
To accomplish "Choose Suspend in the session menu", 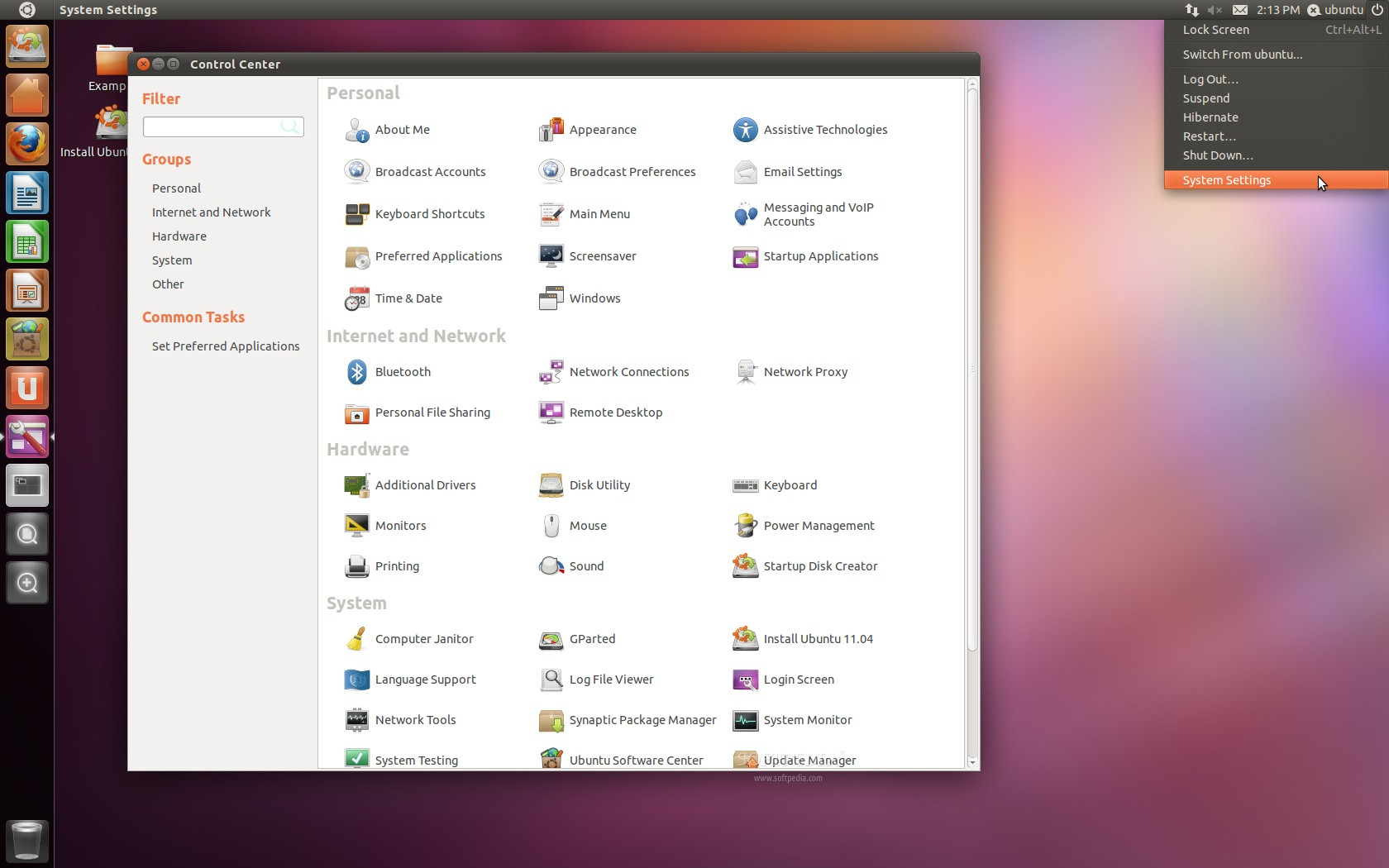I will point(1276,98).
